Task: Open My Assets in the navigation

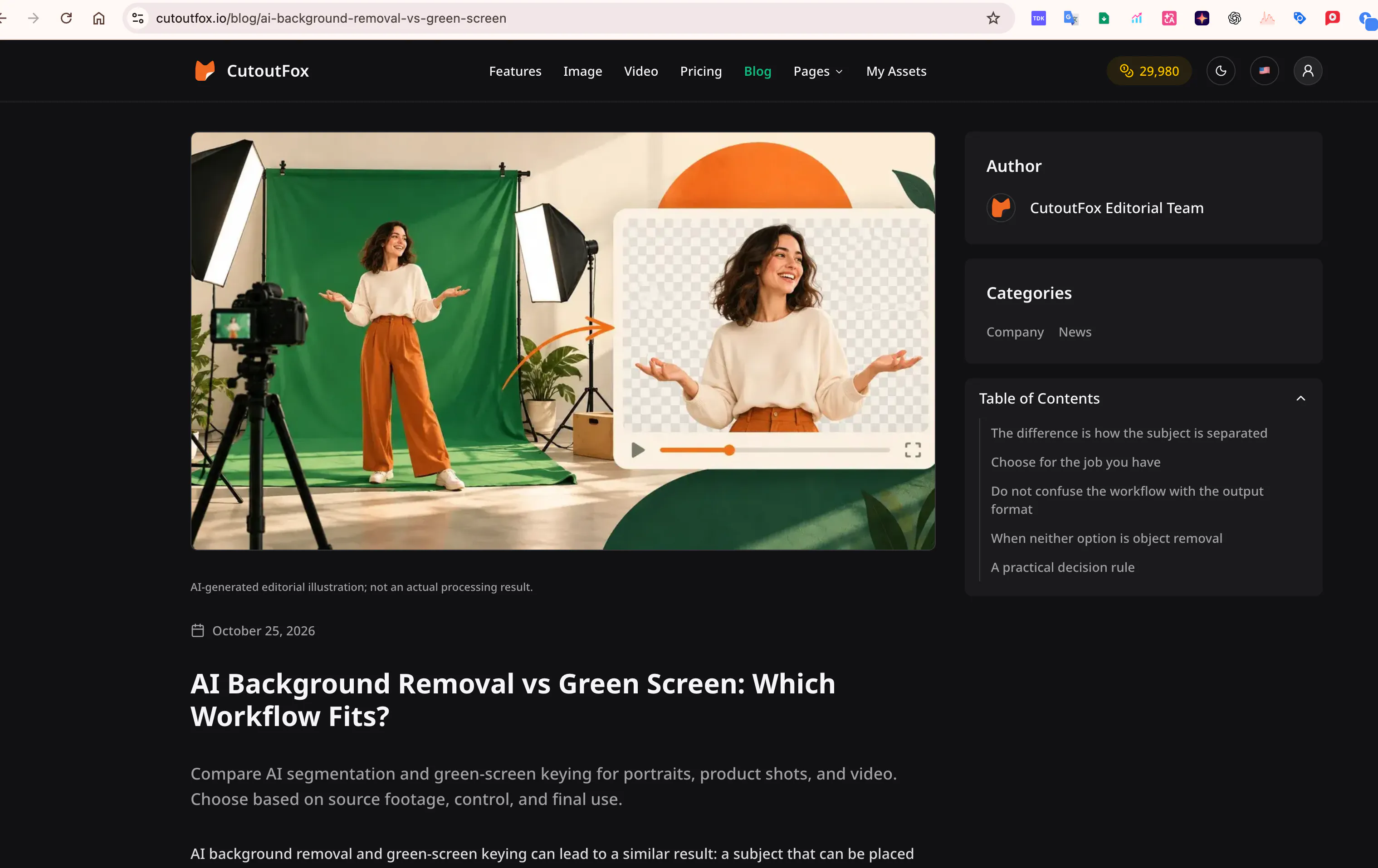Action: tap(895, 72)
